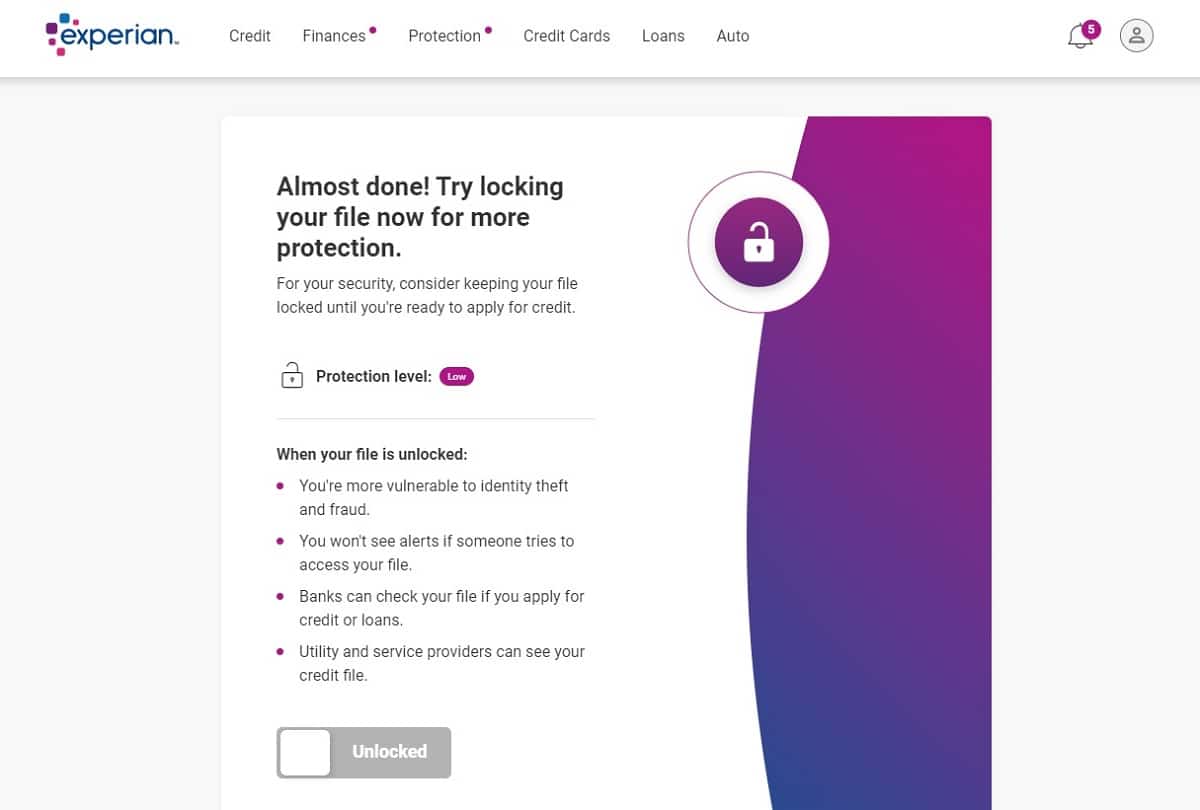The height and width of the screenshot is (810, 1200).
Task: Open the Loans page
Action: click(663, 36)
